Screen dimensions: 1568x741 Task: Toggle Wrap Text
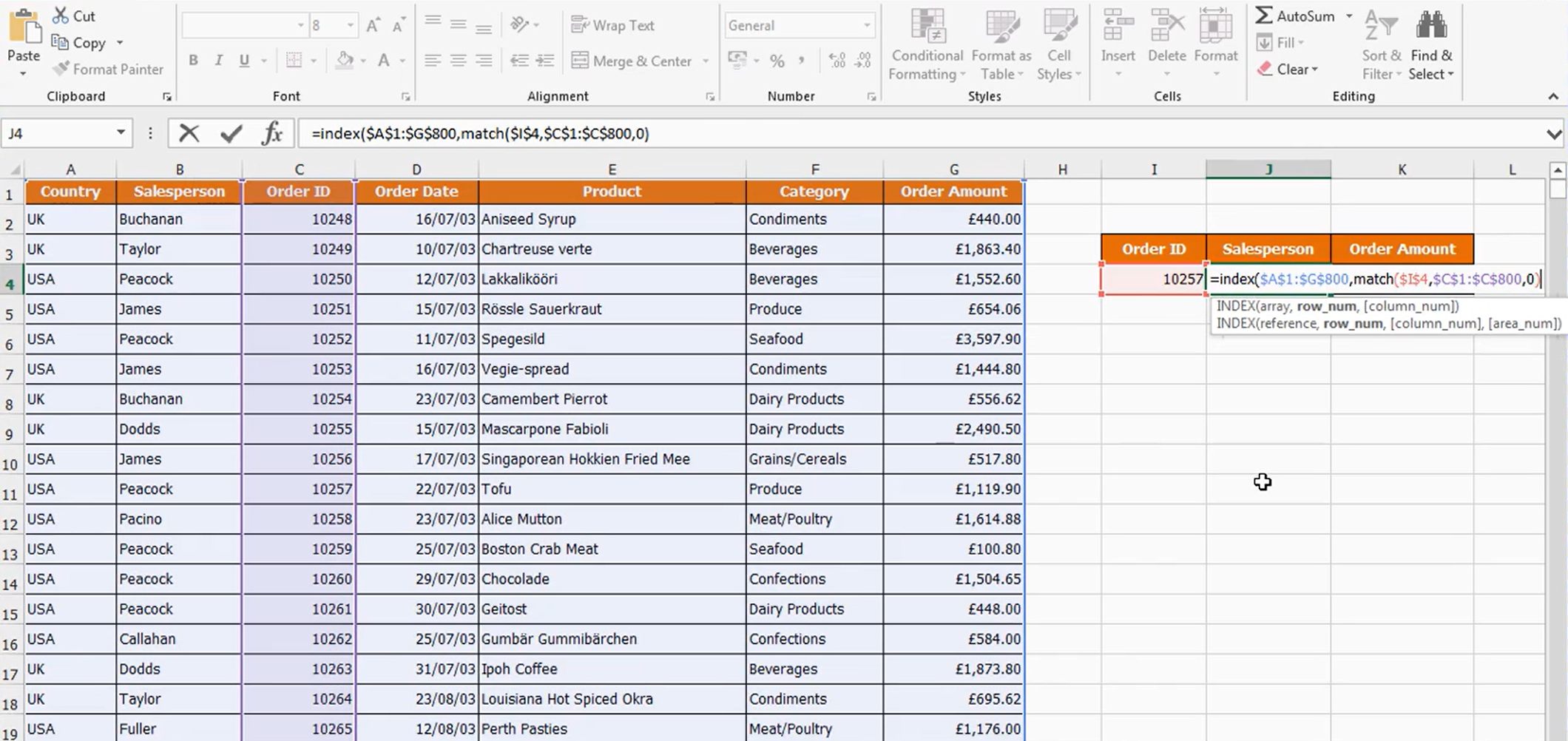[x=612, y=25]
